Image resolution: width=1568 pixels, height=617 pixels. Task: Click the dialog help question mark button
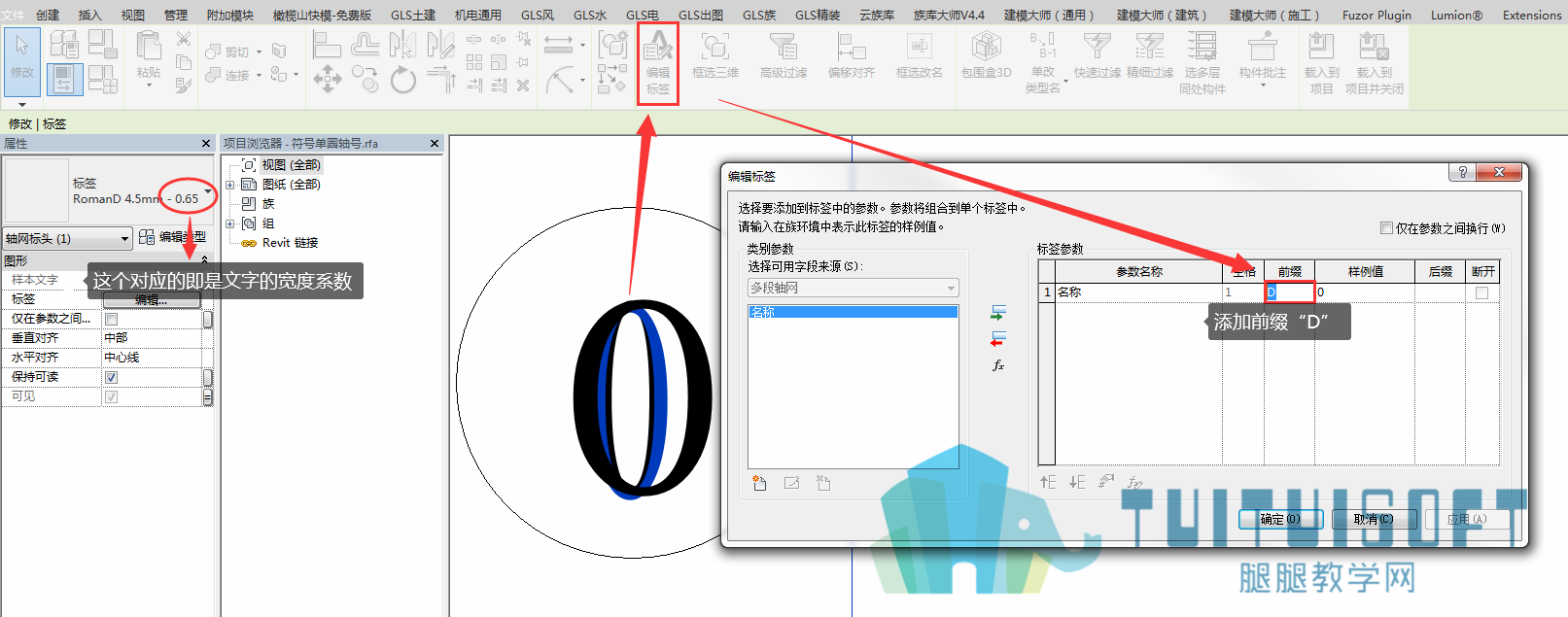point(1461,172)
